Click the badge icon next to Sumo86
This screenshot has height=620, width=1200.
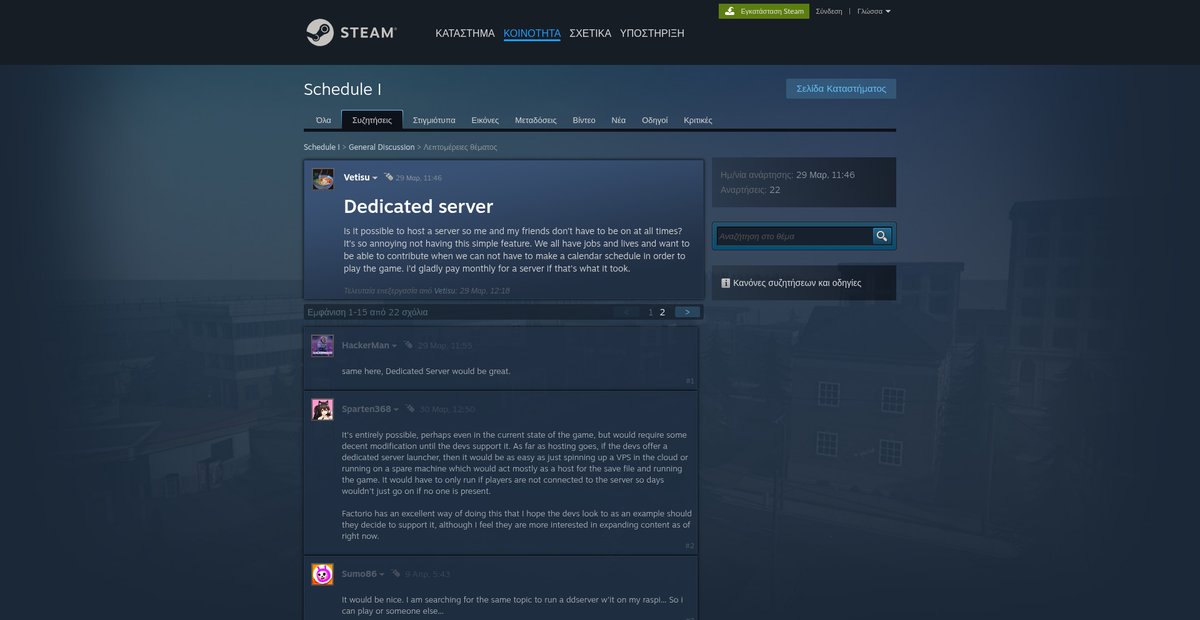click(396, 574)
